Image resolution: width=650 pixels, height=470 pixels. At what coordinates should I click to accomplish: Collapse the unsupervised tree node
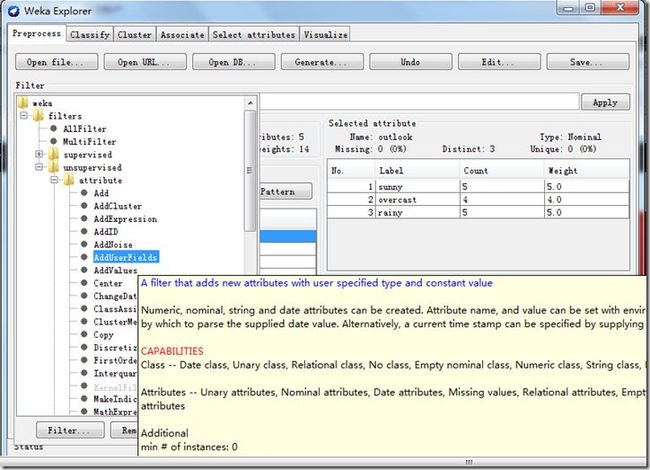[x=39, y=167]
